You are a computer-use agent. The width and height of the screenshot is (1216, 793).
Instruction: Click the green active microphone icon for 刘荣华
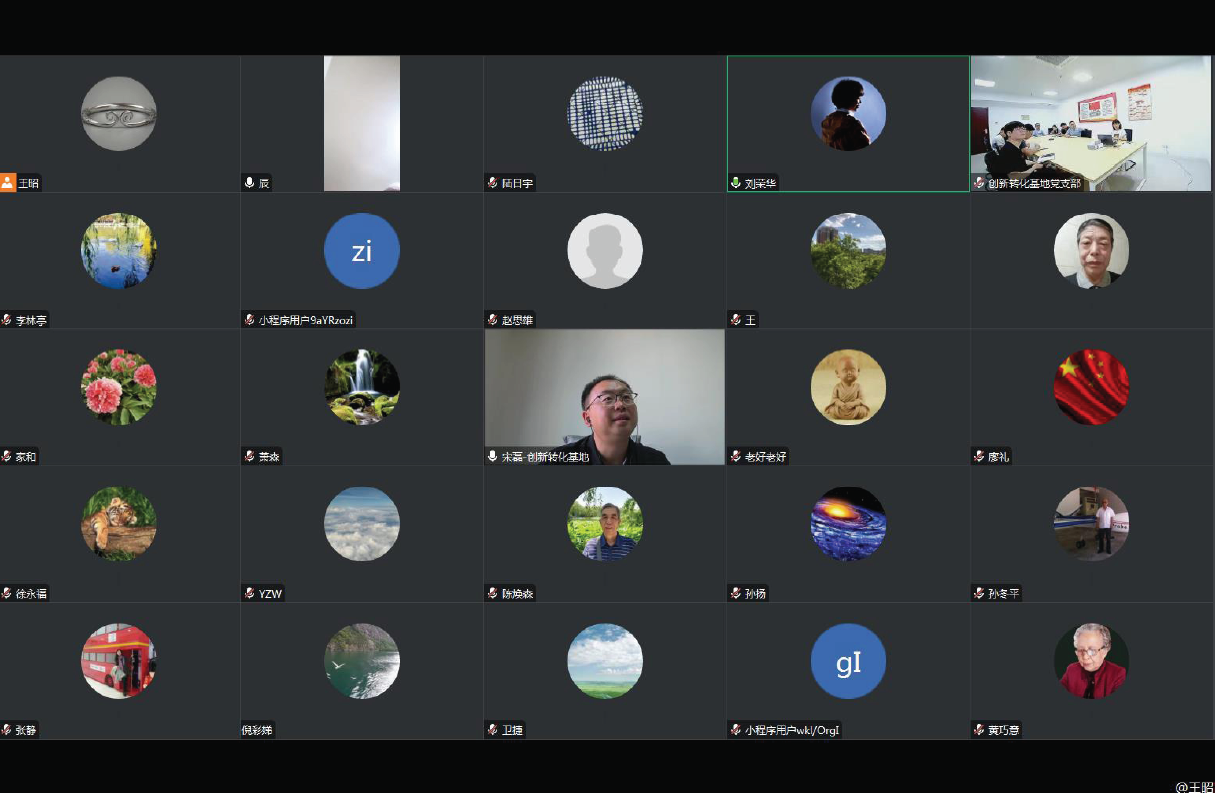[736, 183]
